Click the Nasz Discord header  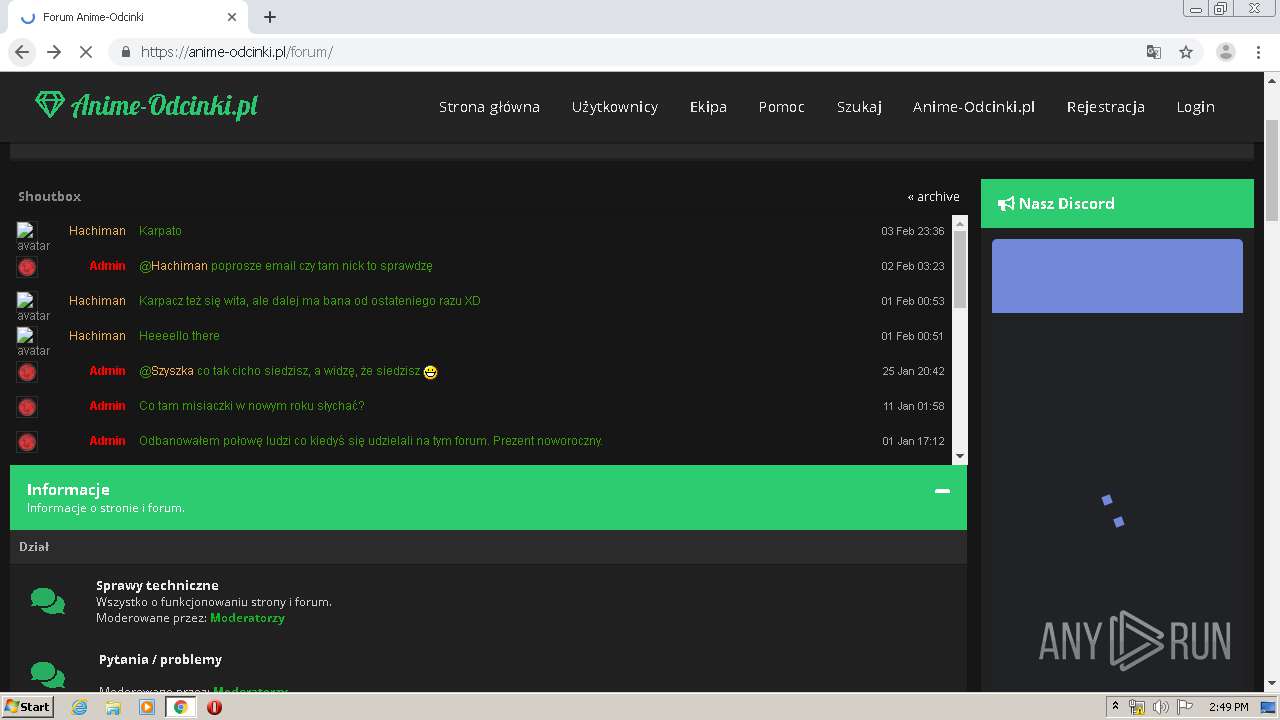tap(1117, 203)
